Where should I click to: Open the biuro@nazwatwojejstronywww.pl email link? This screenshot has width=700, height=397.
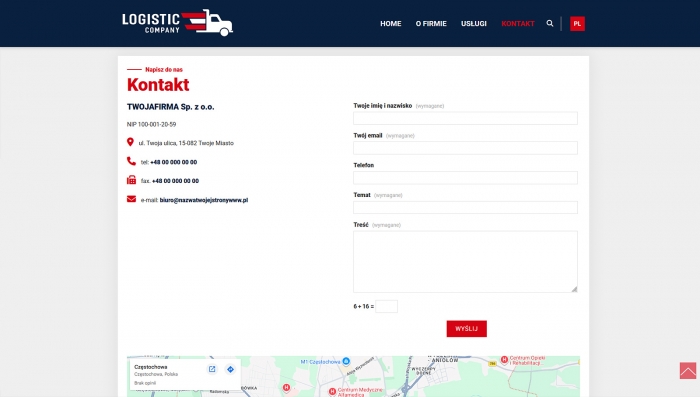click(204, 200)
